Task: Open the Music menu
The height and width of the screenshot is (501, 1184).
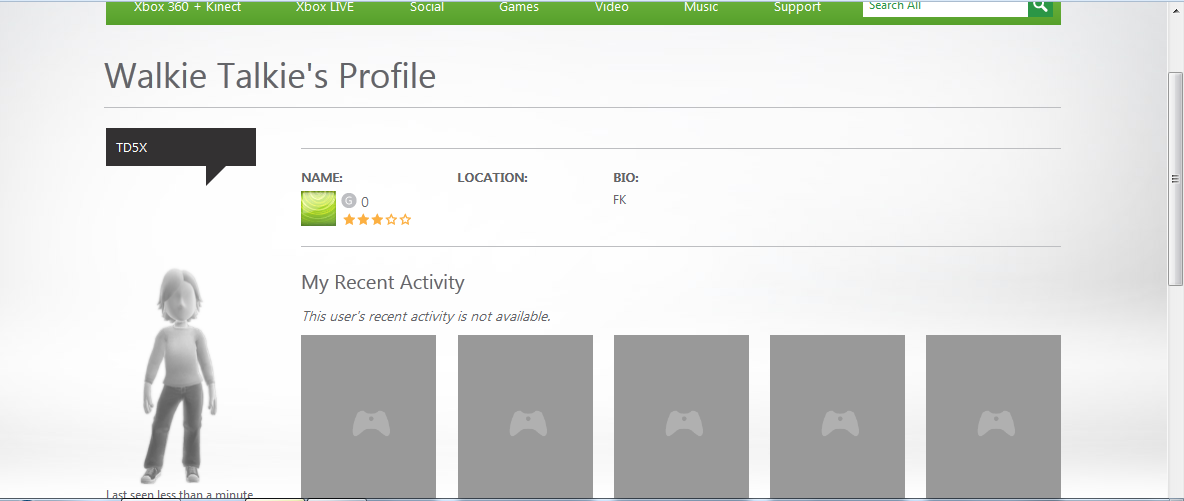Action: pyautogui.click(x=701, y=7)
